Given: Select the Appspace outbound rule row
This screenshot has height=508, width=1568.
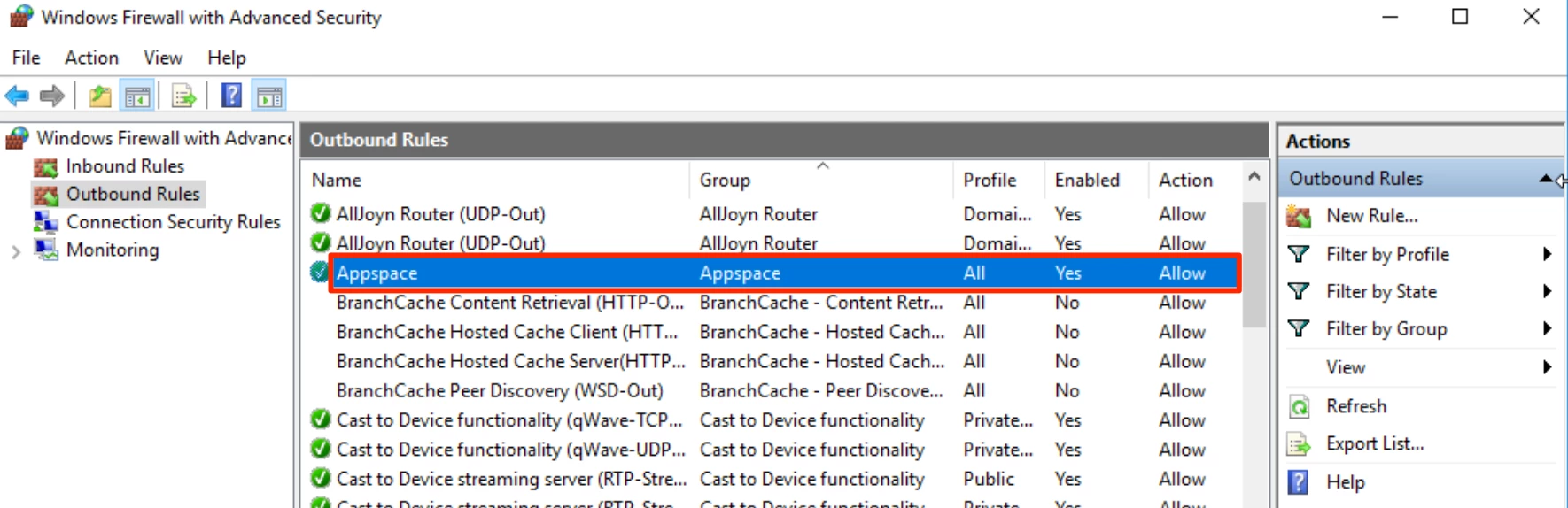Looking at the screenshot, I should [785, 273].
